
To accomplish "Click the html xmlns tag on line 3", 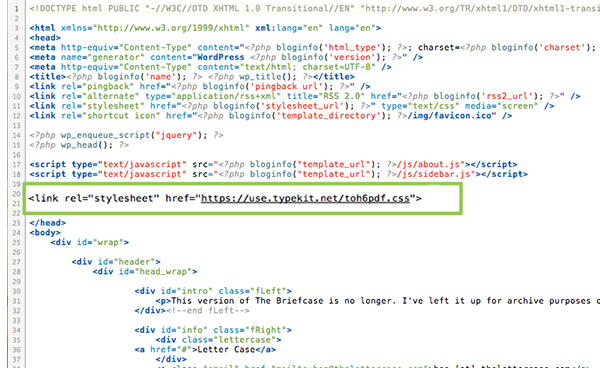I will coord(205,28).
